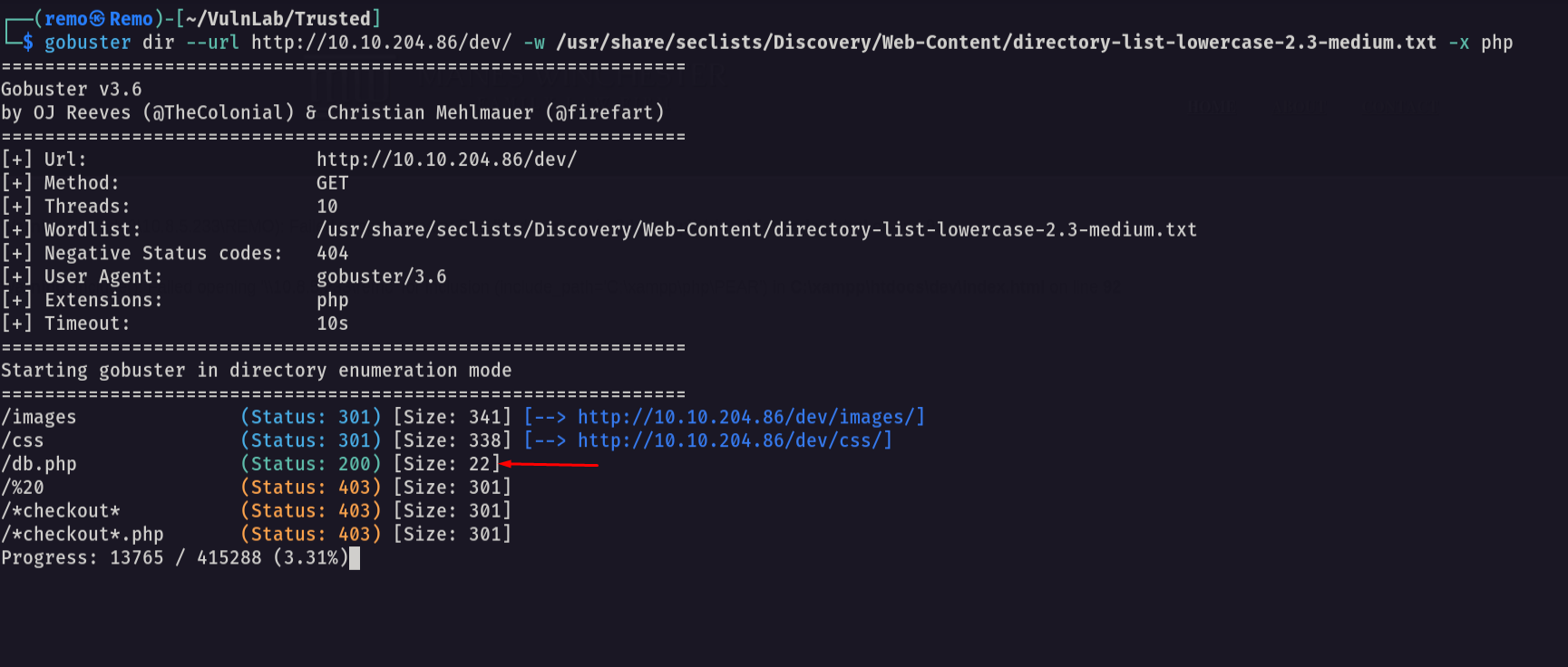Click the target URL in command
Viewport: 1568px width, 667px height.
pos(382,43)
